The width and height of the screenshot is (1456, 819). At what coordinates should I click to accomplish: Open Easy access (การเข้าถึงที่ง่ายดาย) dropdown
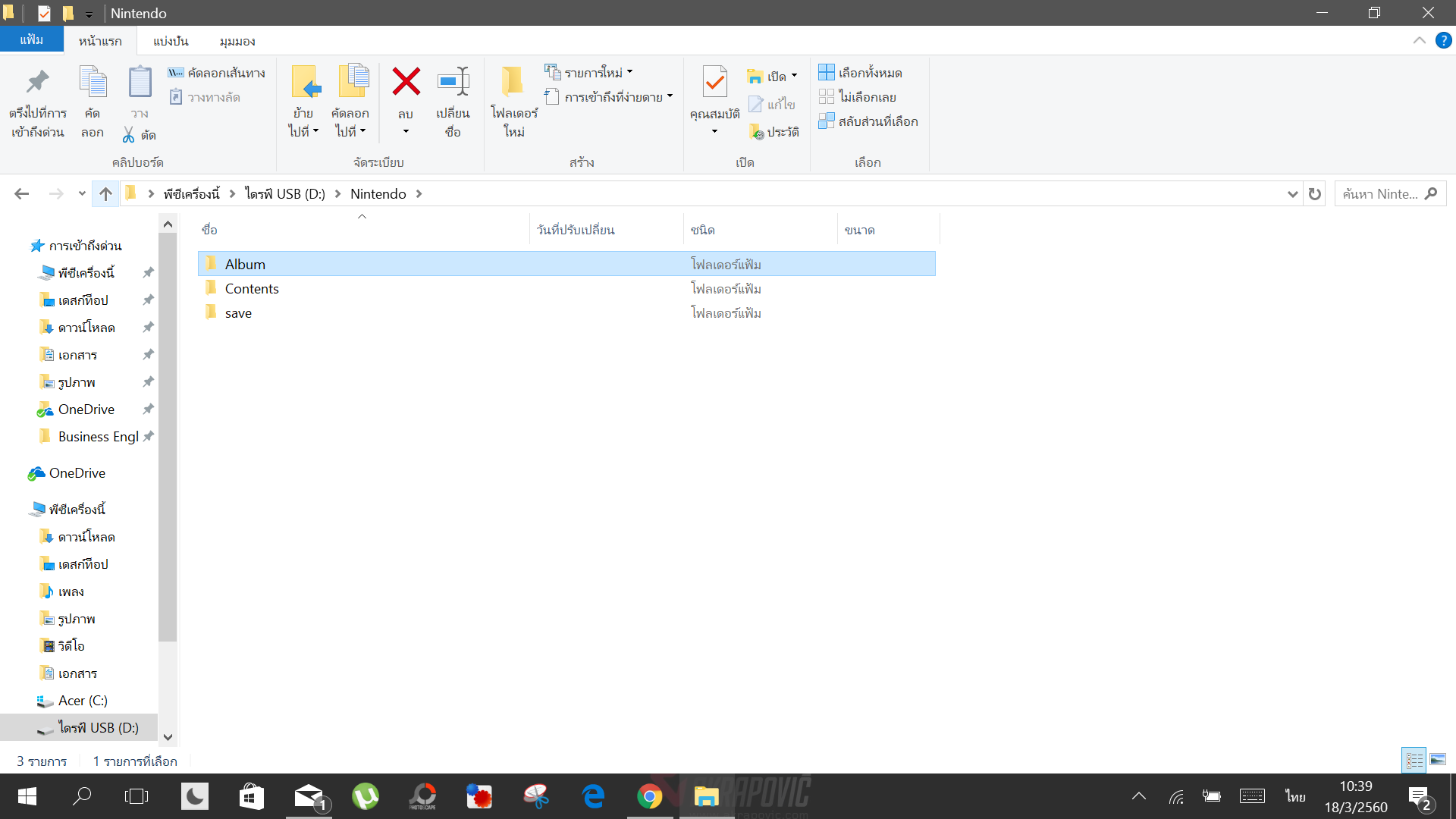point(608,97)
